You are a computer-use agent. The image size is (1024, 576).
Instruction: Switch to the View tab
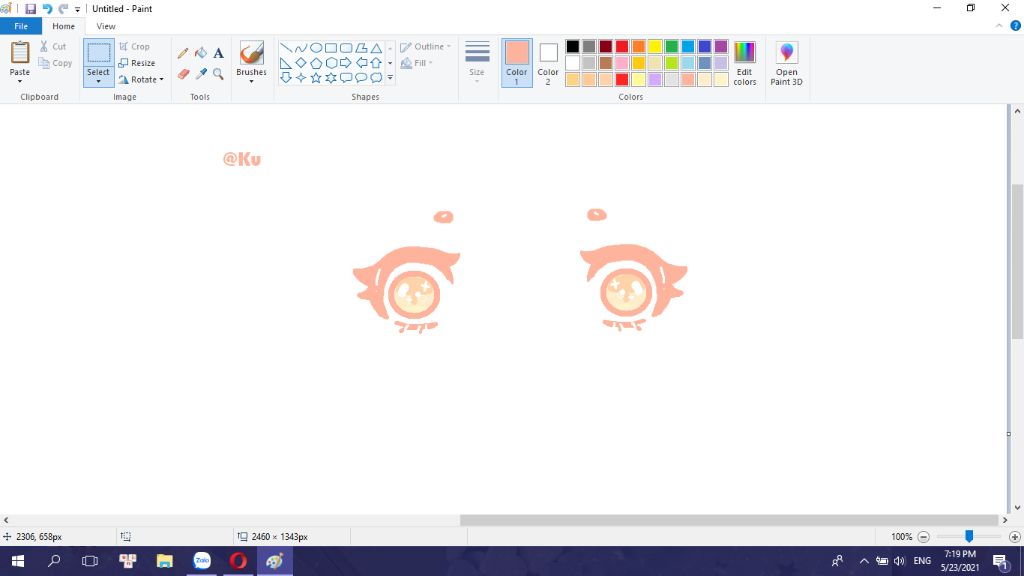click(106, 26)
